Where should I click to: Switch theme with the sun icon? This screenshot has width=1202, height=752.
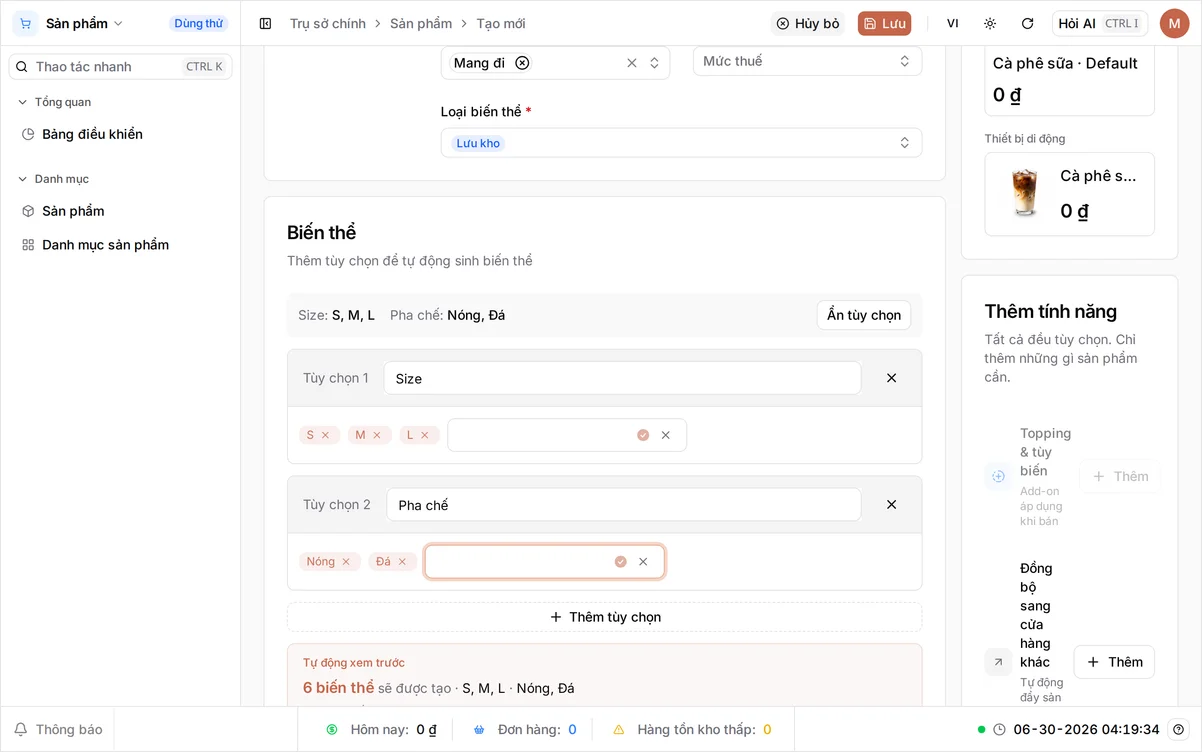pos(990,23)
